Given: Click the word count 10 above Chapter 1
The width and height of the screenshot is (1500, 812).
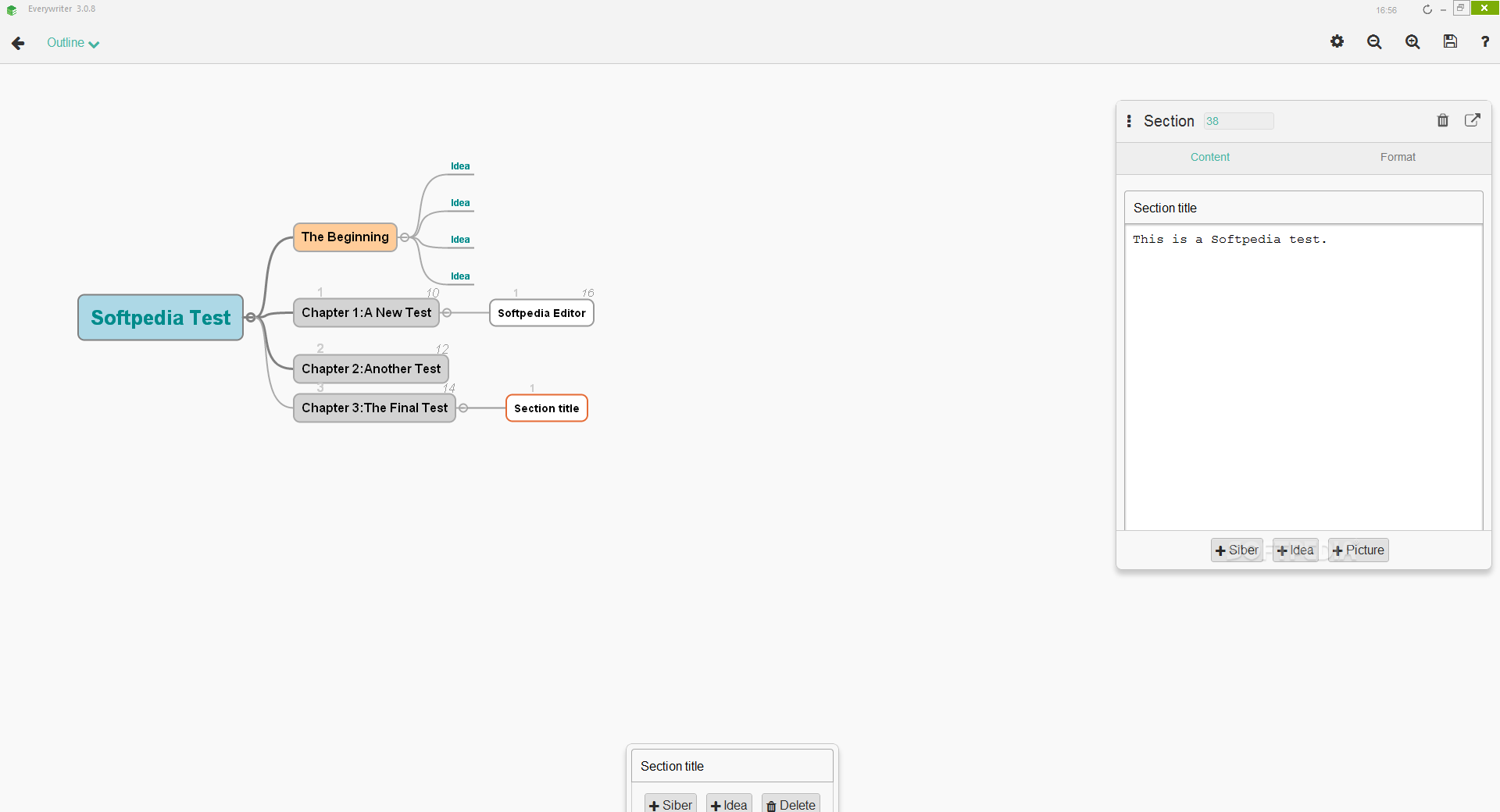Looking at the screenshot, I should pyautogui.click(x=433, y=293).
